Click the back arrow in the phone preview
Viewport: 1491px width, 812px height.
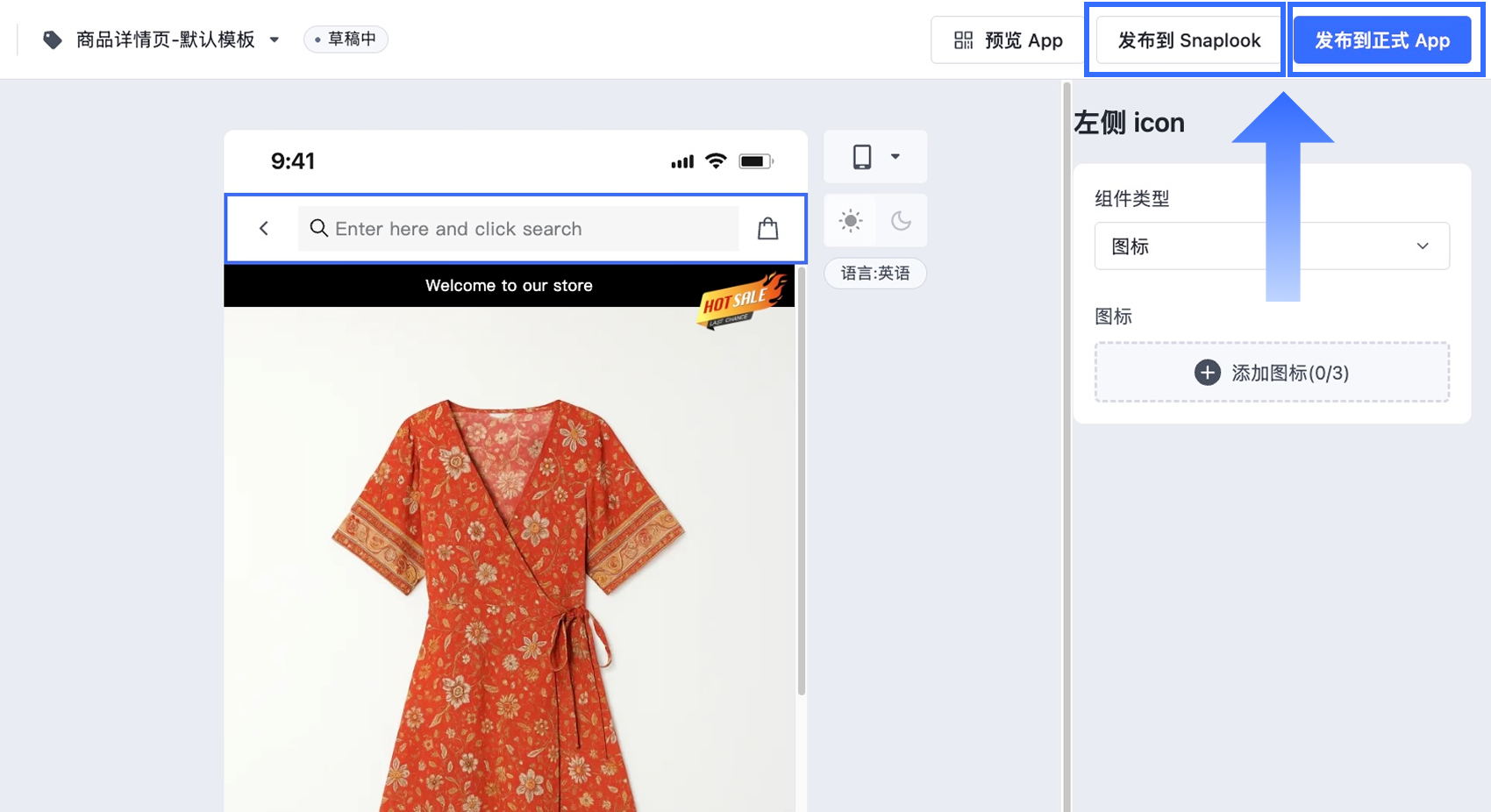pyautogui.click(x=264, y=229)
